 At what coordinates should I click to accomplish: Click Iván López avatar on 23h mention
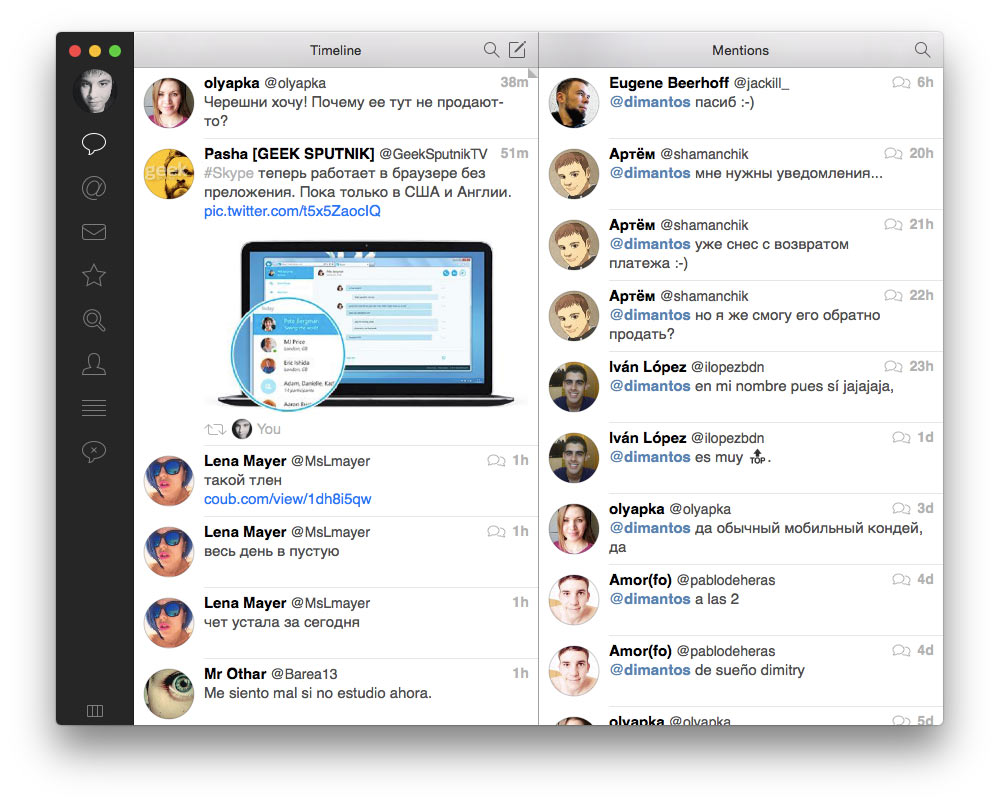(574, 387)
